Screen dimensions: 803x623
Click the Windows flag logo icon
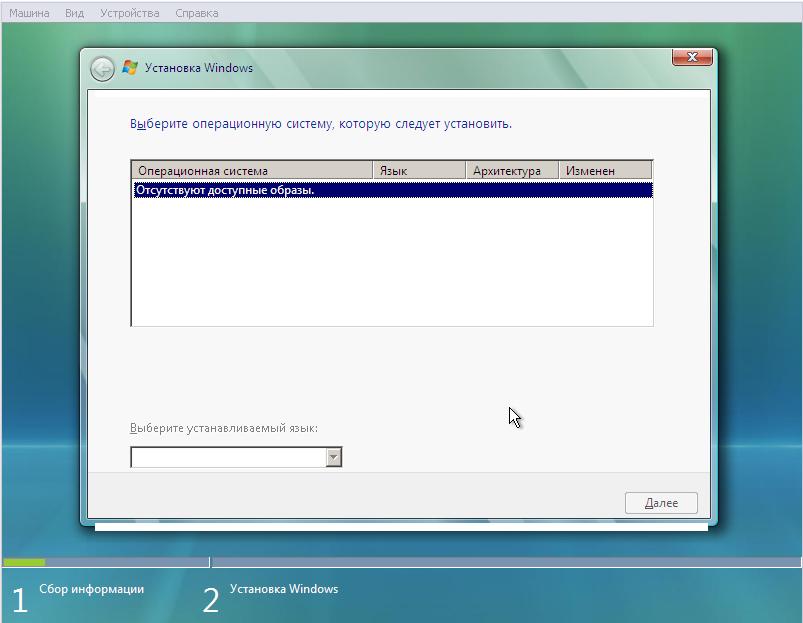pyautogui.click(x=130, y=68)
